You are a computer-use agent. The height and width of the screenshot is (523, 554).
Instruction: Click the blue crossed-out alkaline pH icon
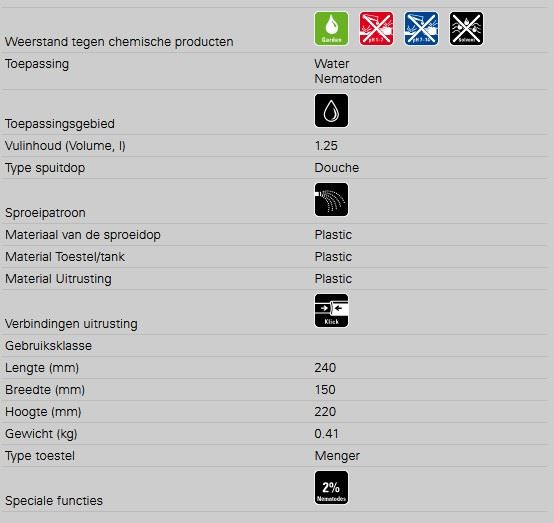[x=421, y=29]
